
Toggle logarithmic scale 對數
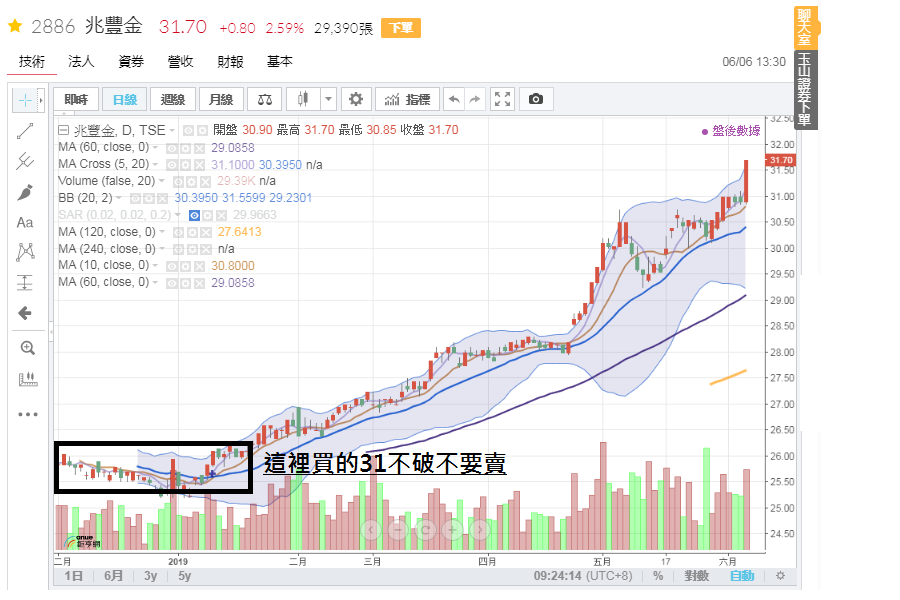[696, 575]
